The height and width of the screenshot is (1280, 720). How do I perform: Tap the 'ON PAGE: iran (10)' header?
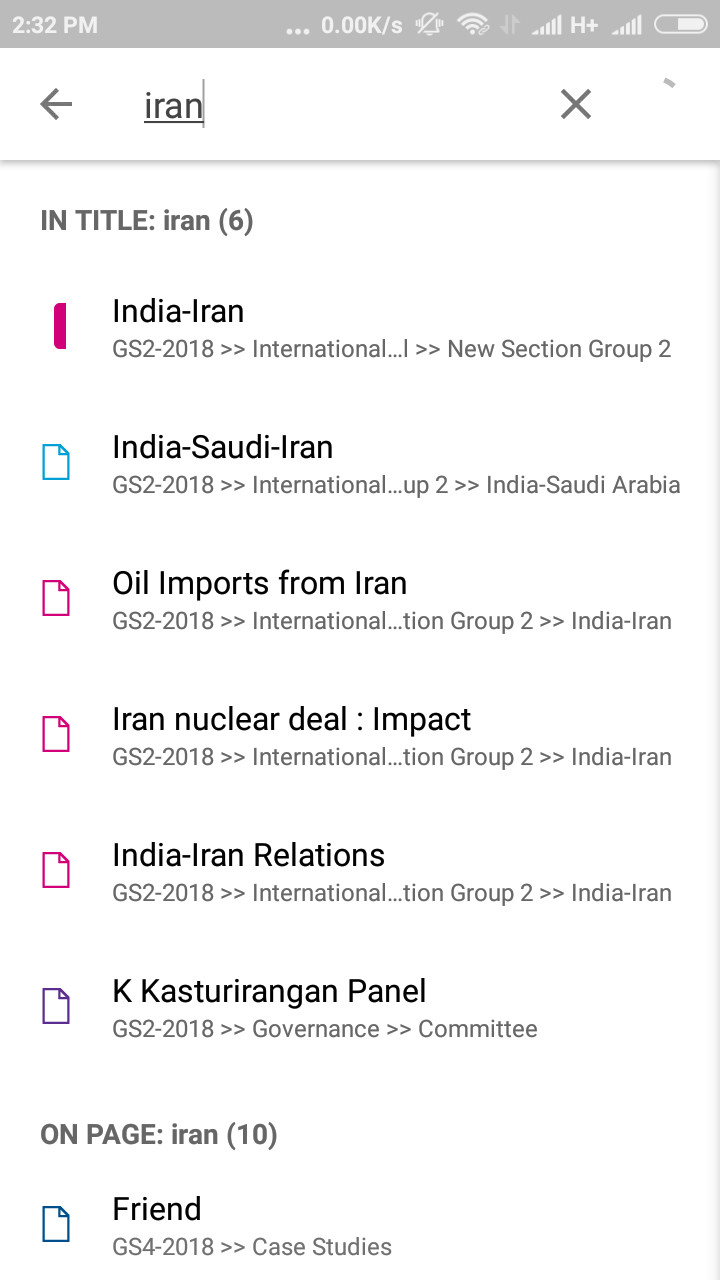pyautogui.click(x=159, y=1134)
